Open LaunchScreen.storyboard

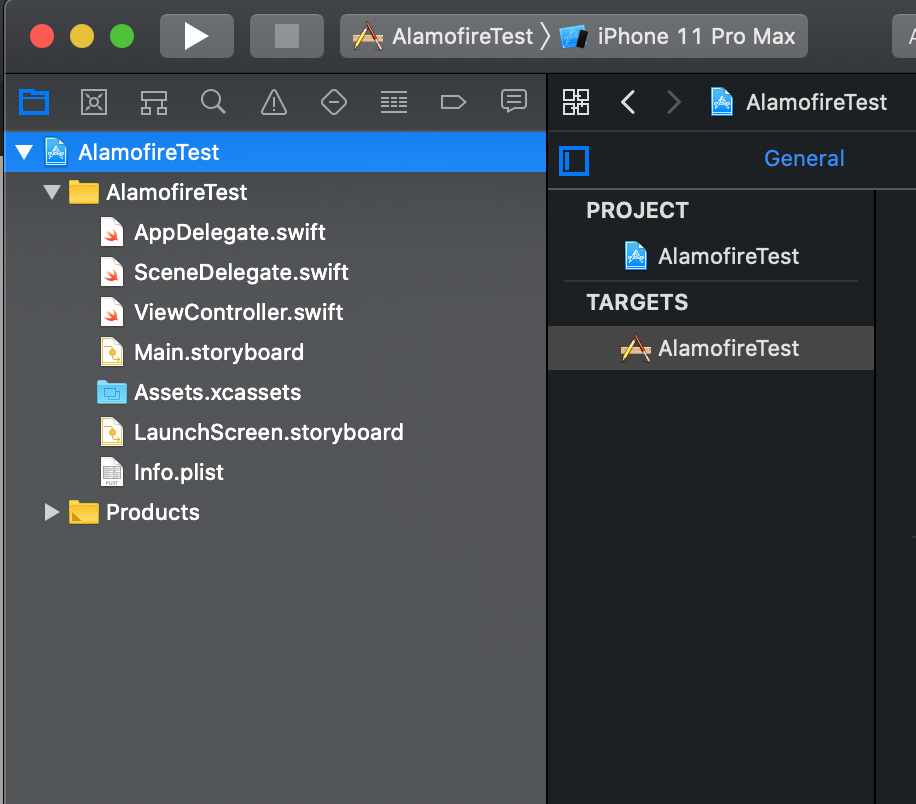tap(269, 432)
